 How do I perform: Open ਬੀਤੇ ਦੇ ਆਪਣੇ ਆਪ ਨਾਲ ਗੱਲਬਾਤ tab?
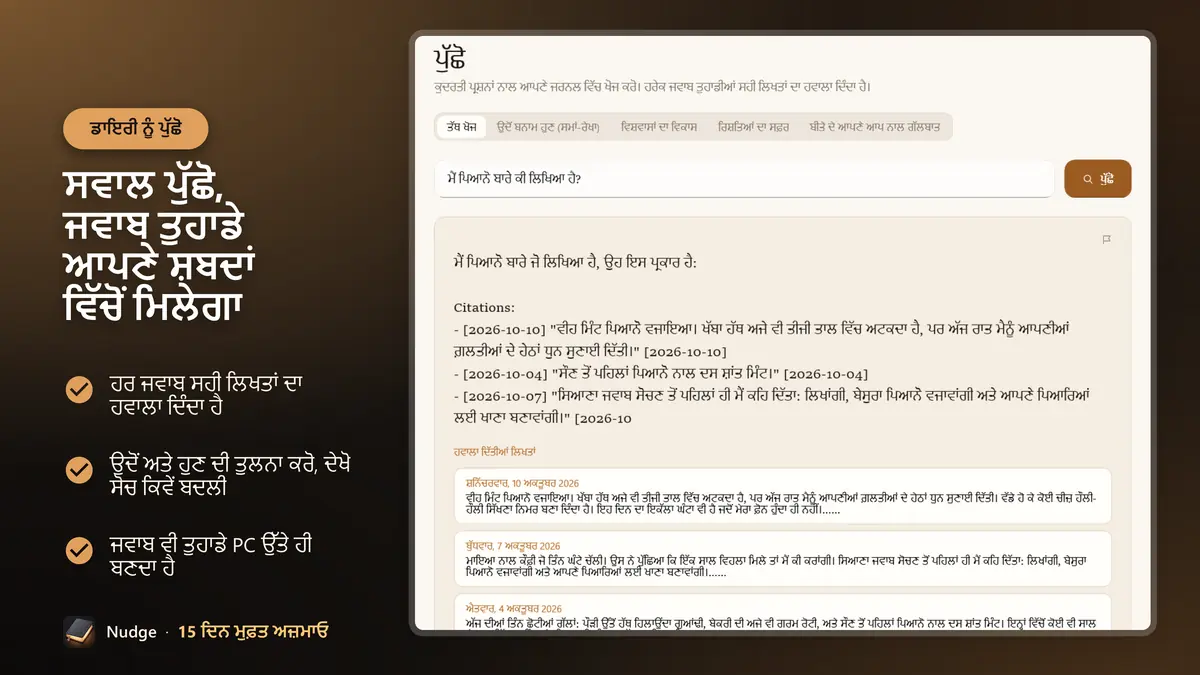click(874, 127)
